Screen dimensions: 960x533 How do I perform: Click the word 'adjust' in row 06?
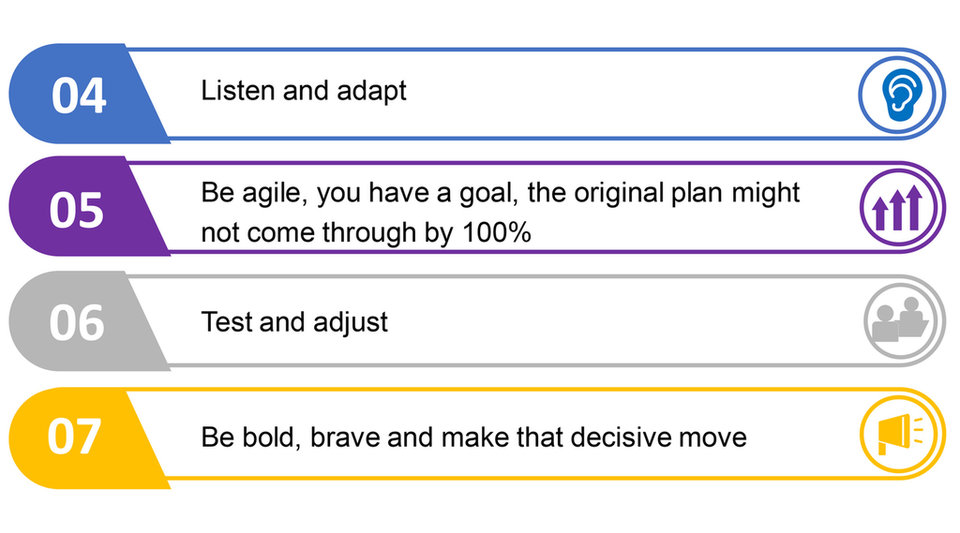350,323
